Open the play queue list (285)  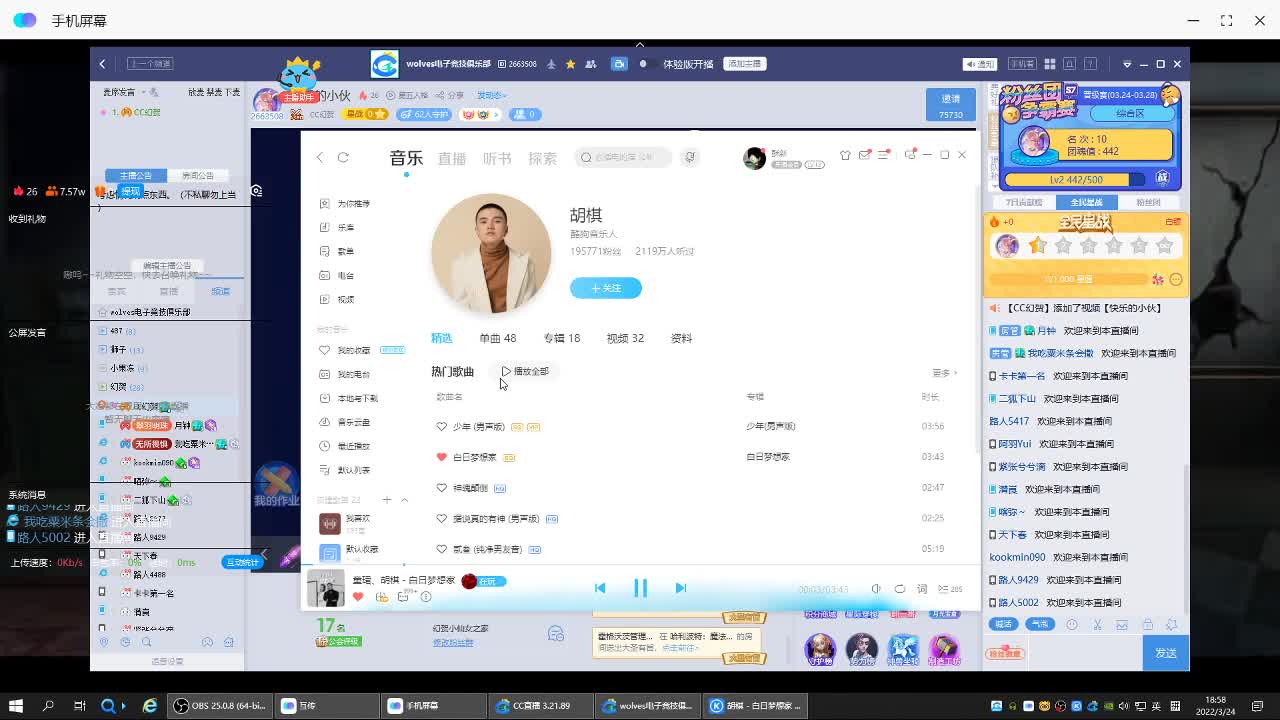click(950, 589)
